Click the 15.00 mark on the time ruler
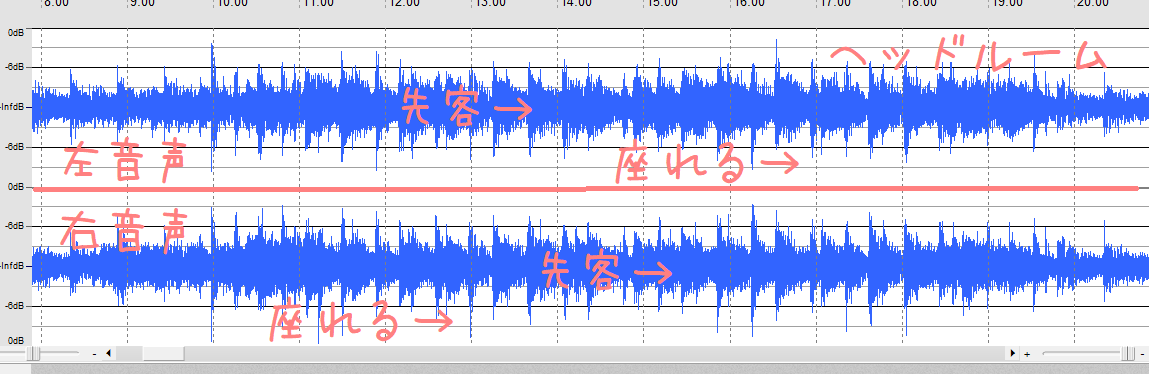The height and width of the screenshot is (374, 1149). (662, 4)
